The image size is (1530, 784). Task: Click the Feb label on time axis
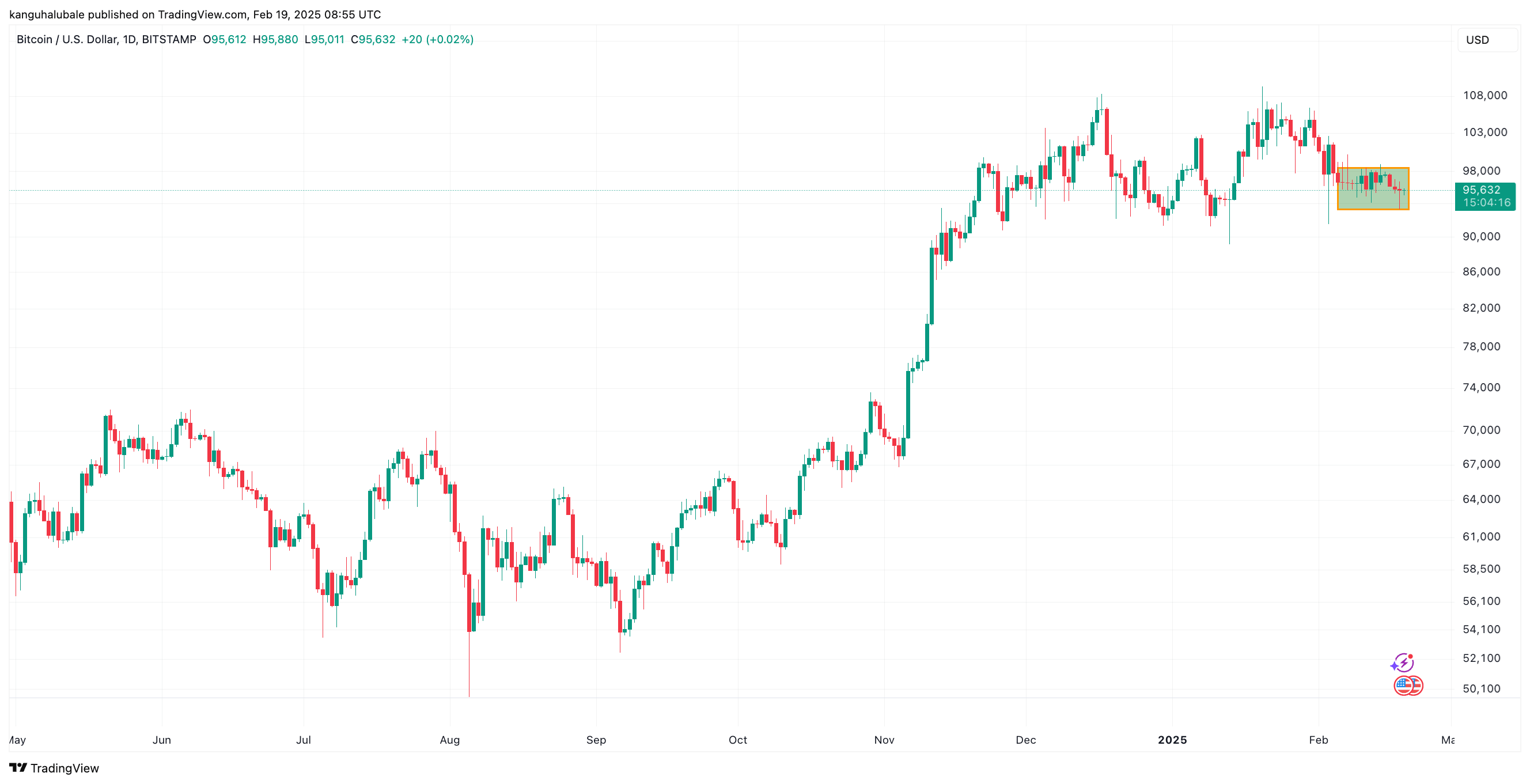pos(1318,740)
